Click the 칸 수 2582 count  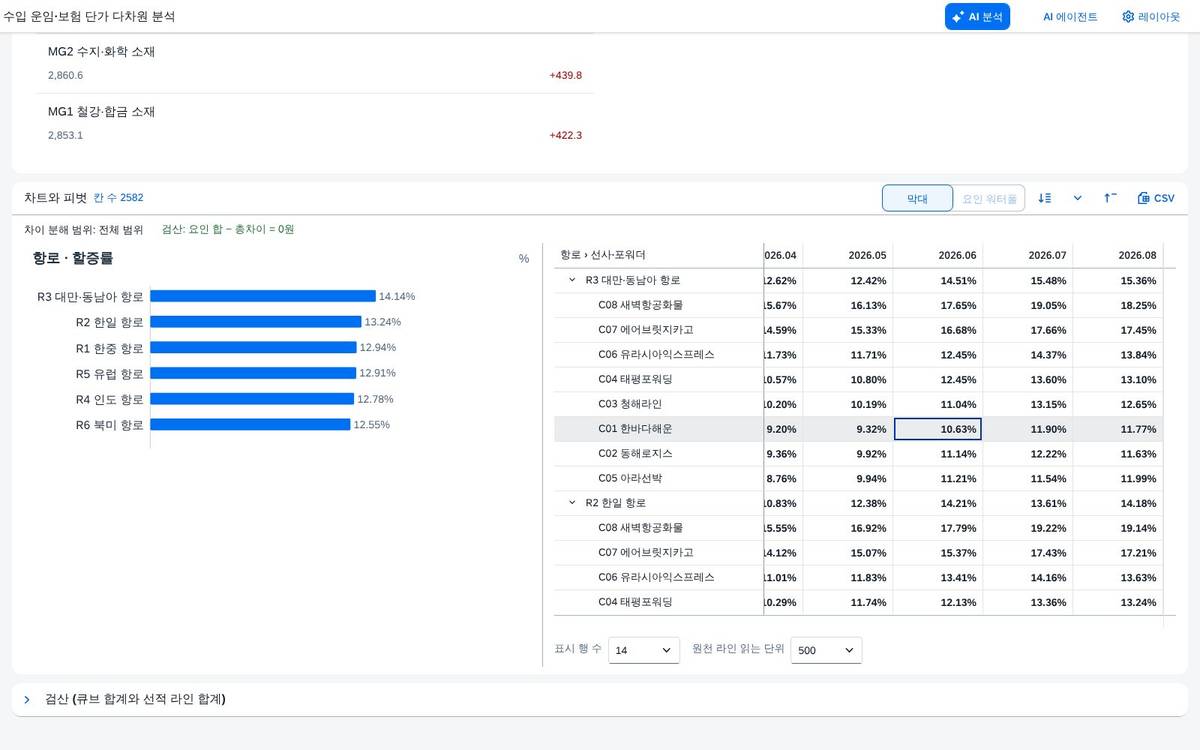(x=118, y=198)
